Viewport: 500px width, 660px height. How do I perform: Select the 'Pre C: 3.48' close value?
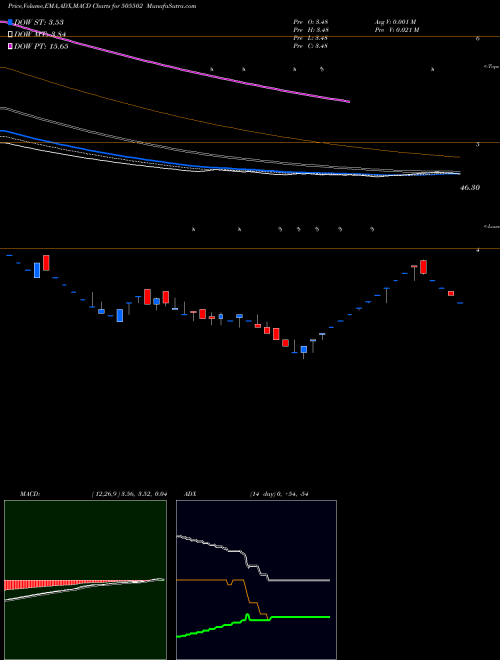coord(311,46)
